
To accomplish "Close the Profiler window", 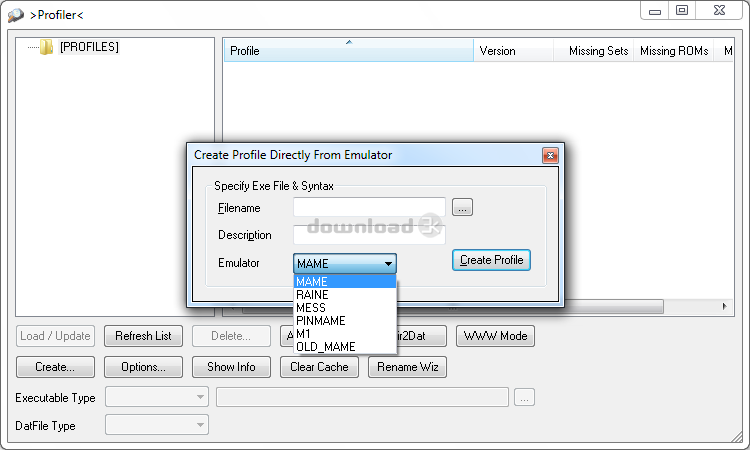I will (719, 11).
